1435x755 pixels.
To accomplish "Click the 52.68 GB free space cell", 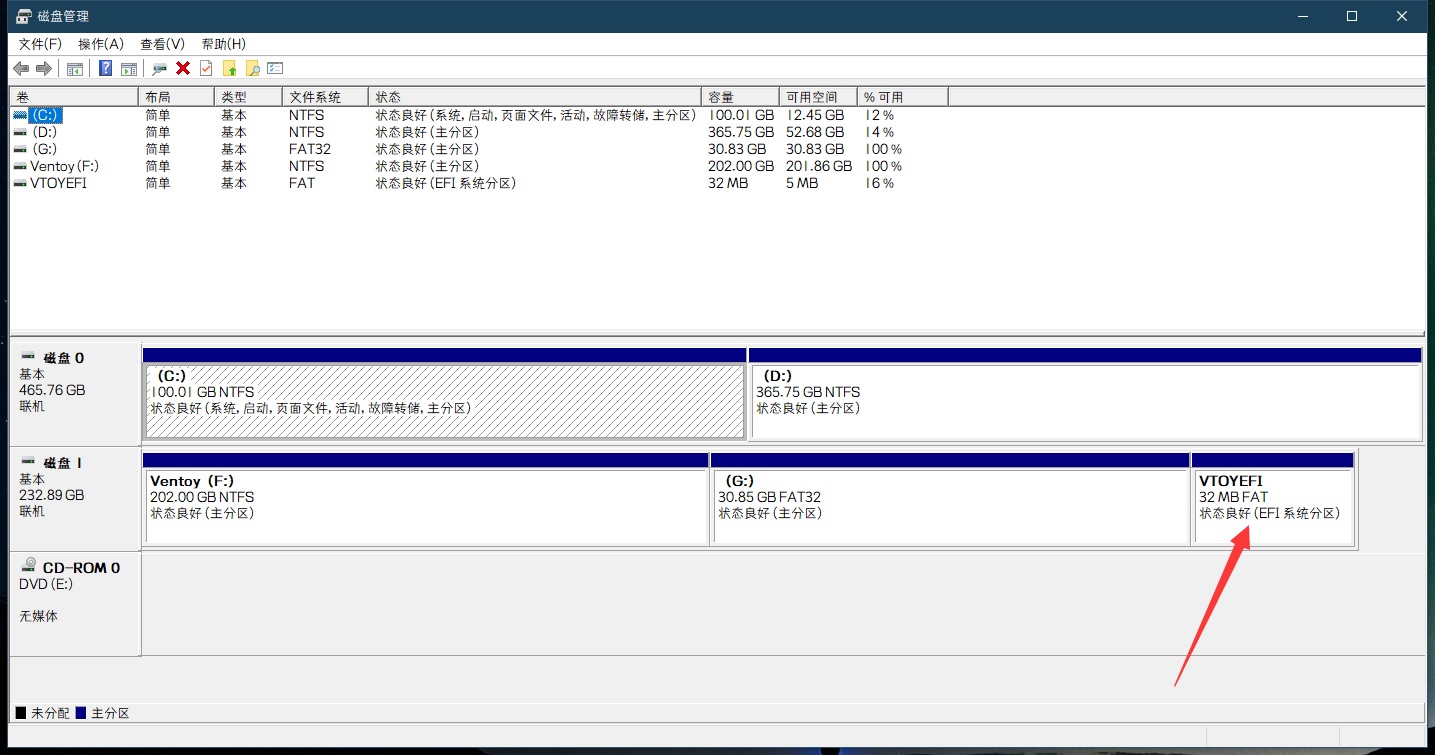I will coord(815,132).
